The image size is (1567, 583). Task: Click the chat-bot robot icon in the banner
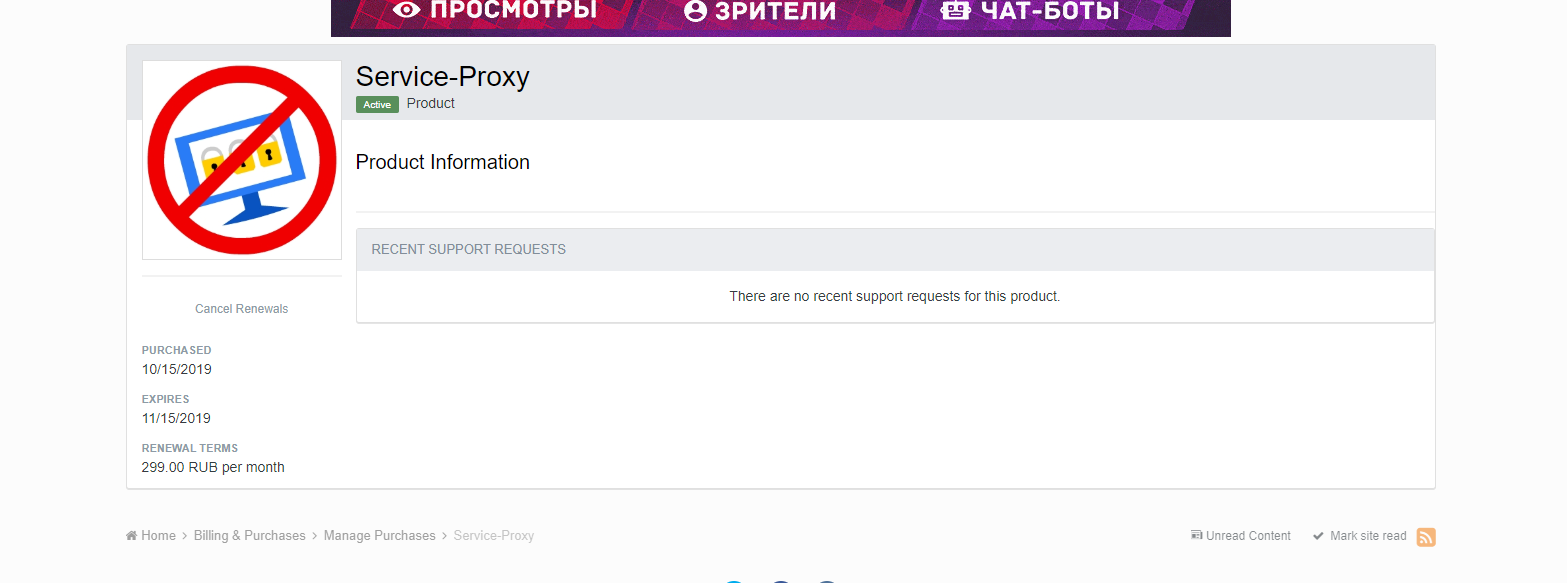pyautogui.click(x=956, y=11)
